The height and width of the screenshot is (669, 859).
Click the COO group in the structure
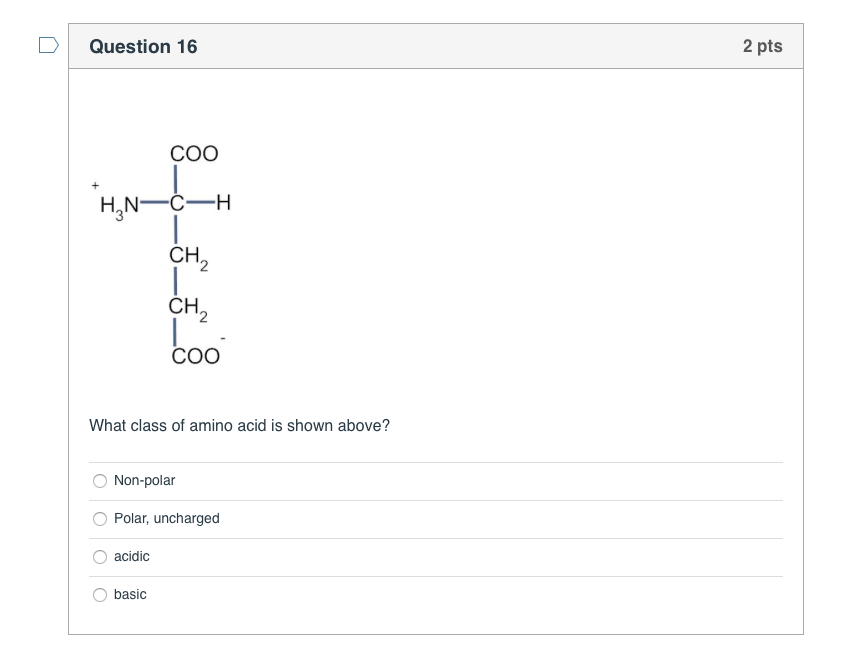pos(192,153)
